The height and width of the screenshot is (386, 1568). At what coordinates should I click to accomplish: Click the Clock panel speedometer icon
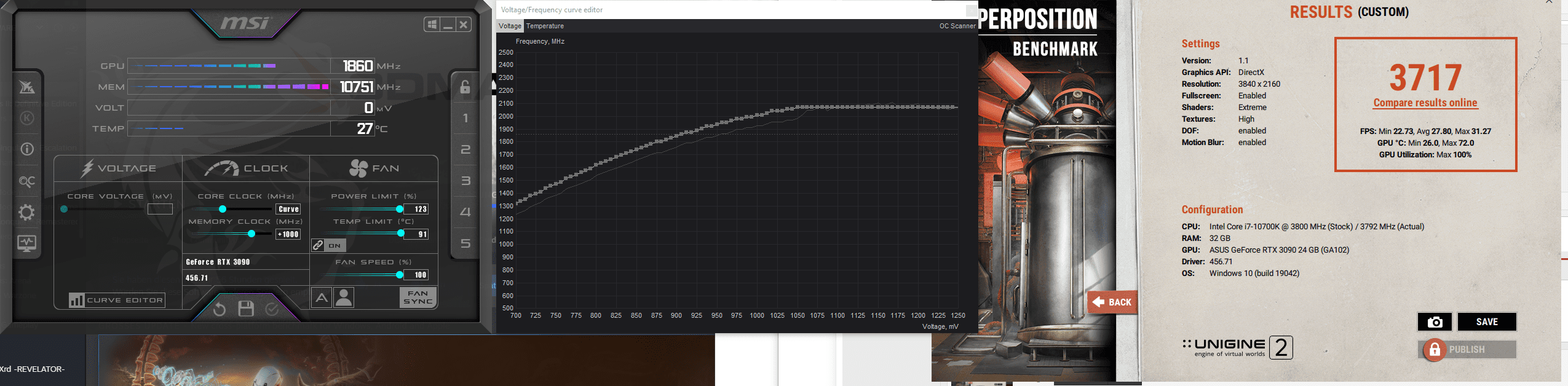tap(222, 168)
